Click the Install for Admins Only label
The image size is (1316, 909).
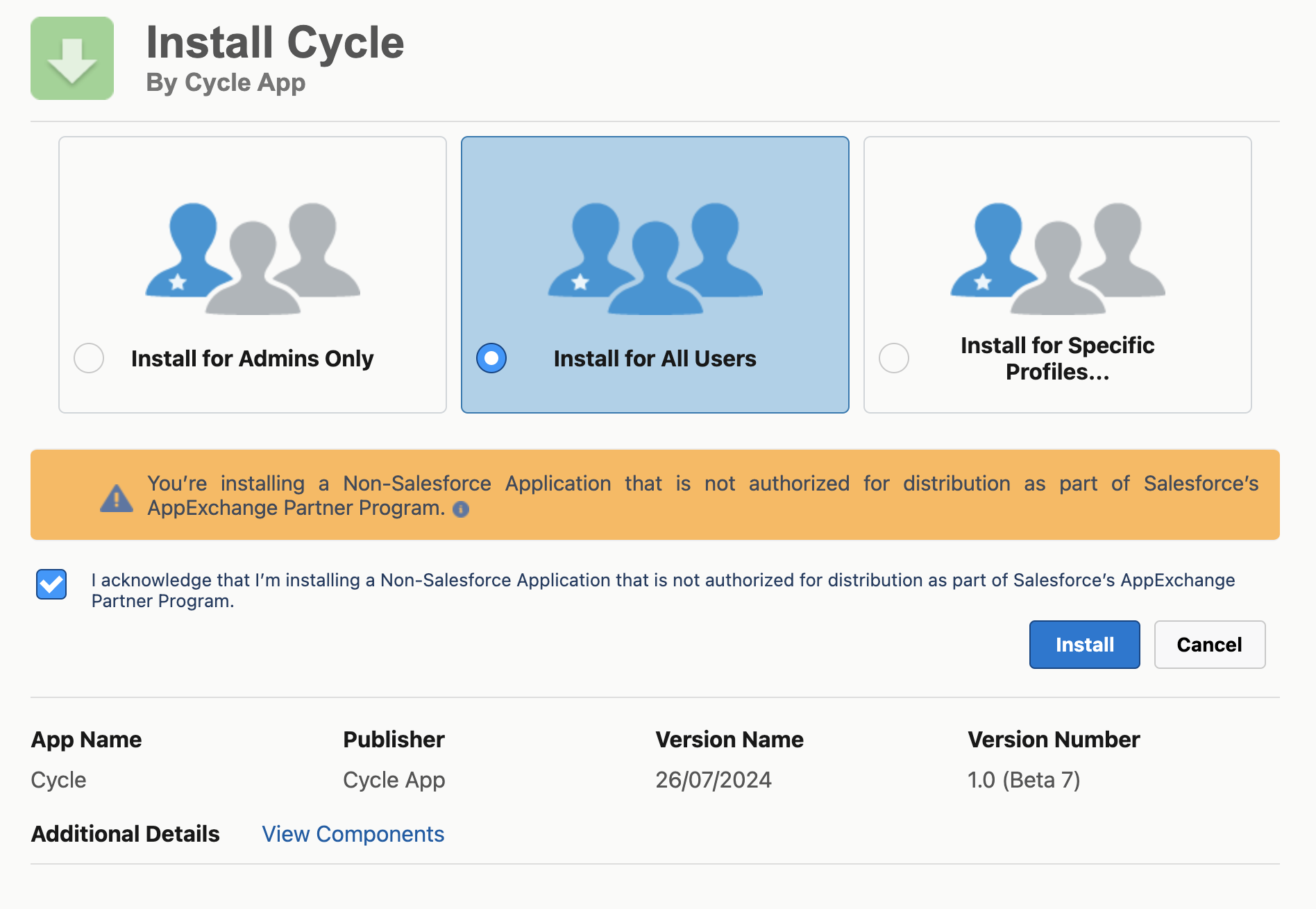point(253,359)
